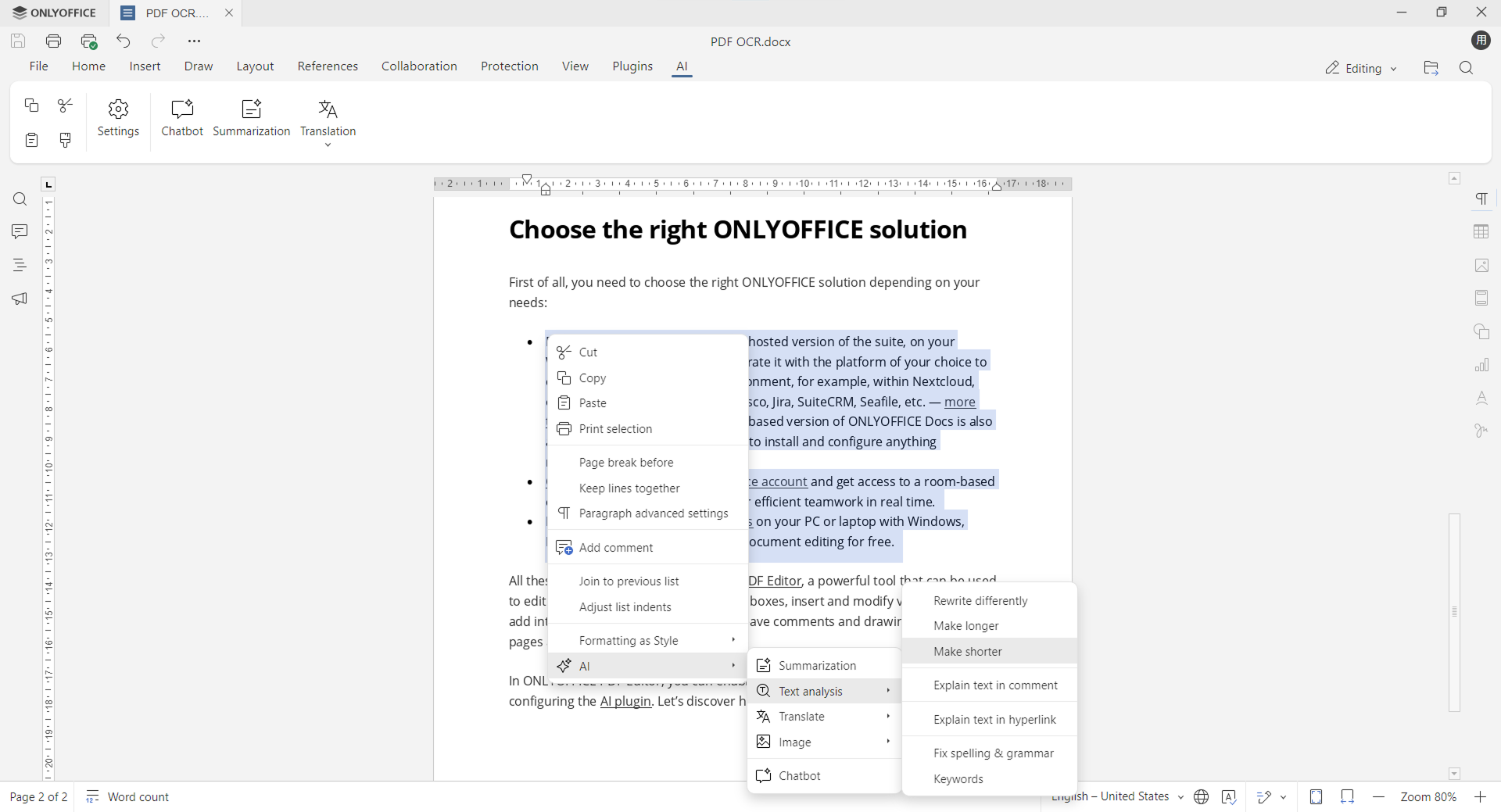Click the Redo arrow icon
This screenshot has height=812, width=1501.
point(159,41)
